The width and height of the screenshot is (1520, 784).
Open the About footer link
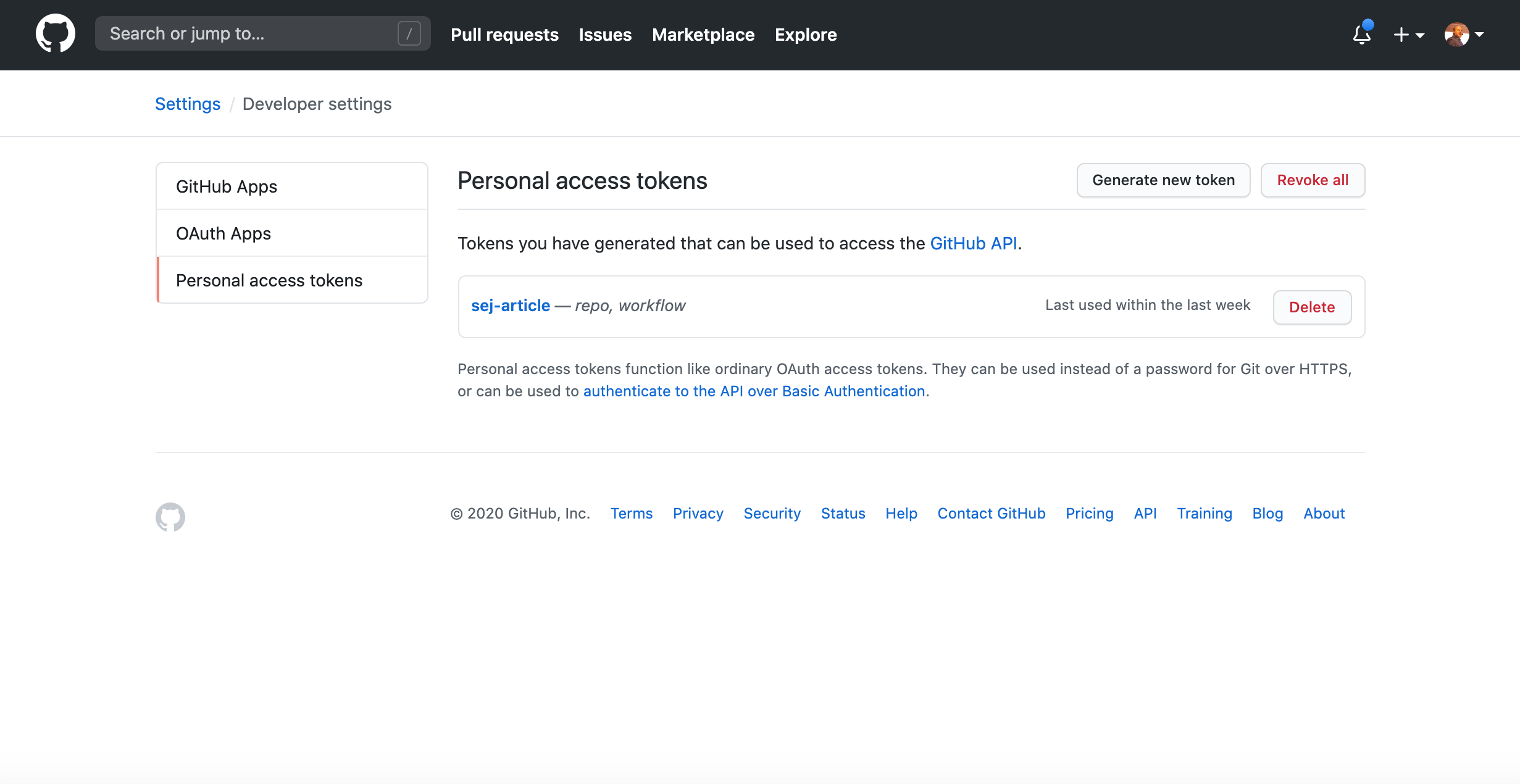(1324, 513)
